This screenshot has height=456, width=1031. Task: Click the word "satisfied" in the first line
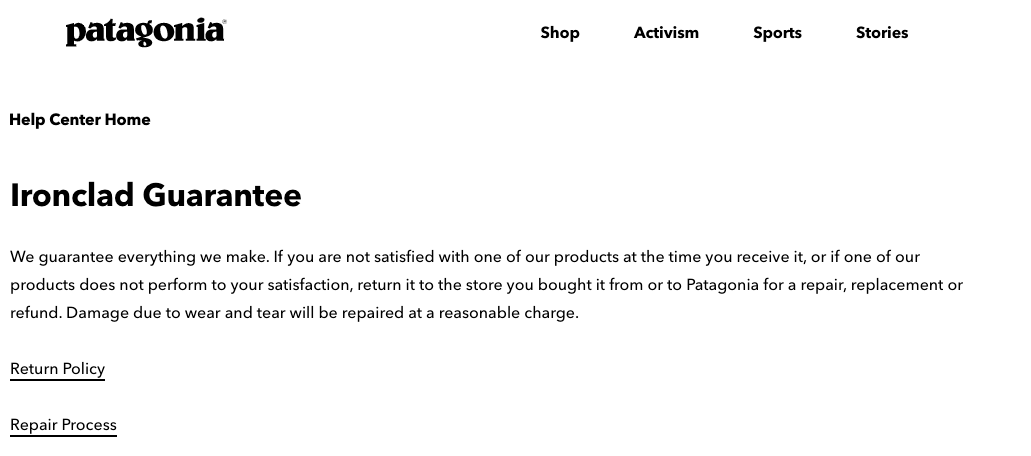pyautogui.click(x=404, y=257)
